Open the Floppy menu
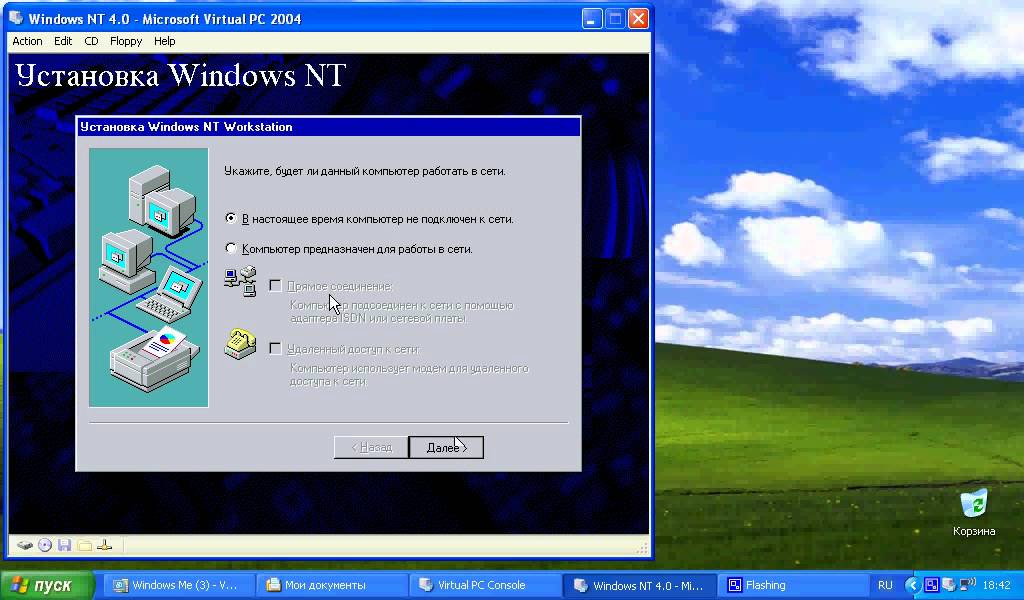Screen dimensions: 1024x600 pos(126,41)
